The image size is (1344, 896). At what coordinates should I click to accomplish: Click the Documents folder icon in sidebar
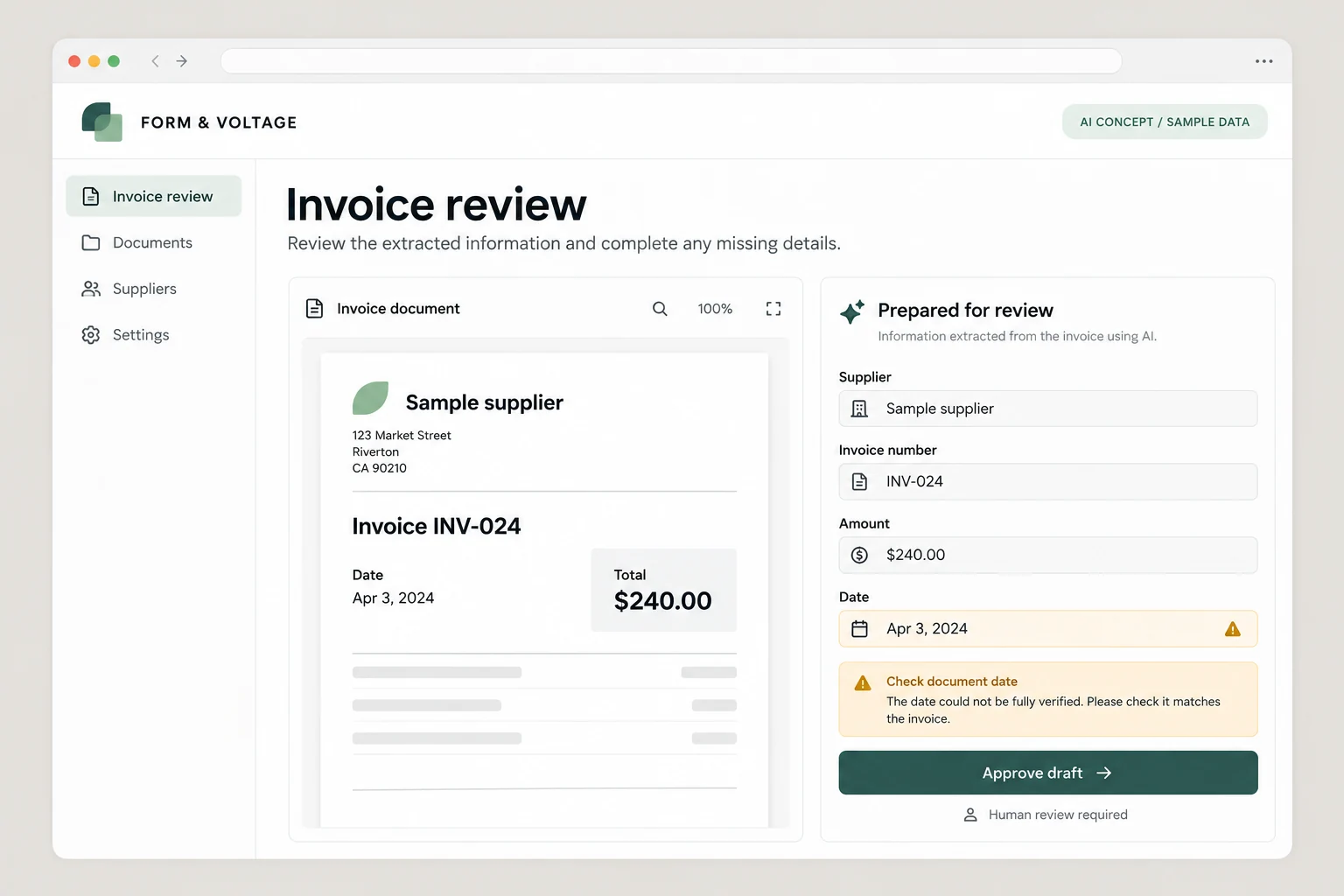[90, 242]
